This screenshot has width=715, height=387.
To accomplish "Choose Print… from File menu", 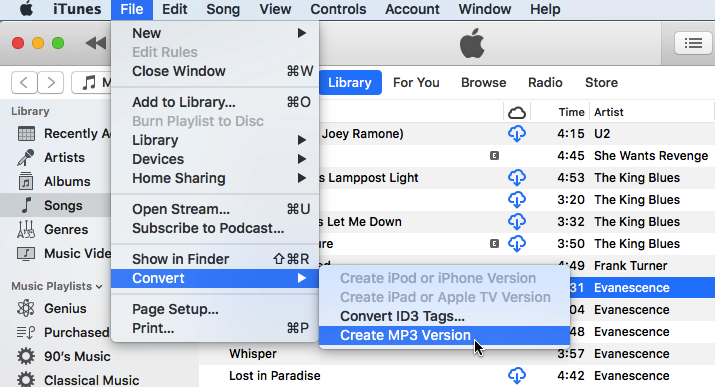I will 215,328.
